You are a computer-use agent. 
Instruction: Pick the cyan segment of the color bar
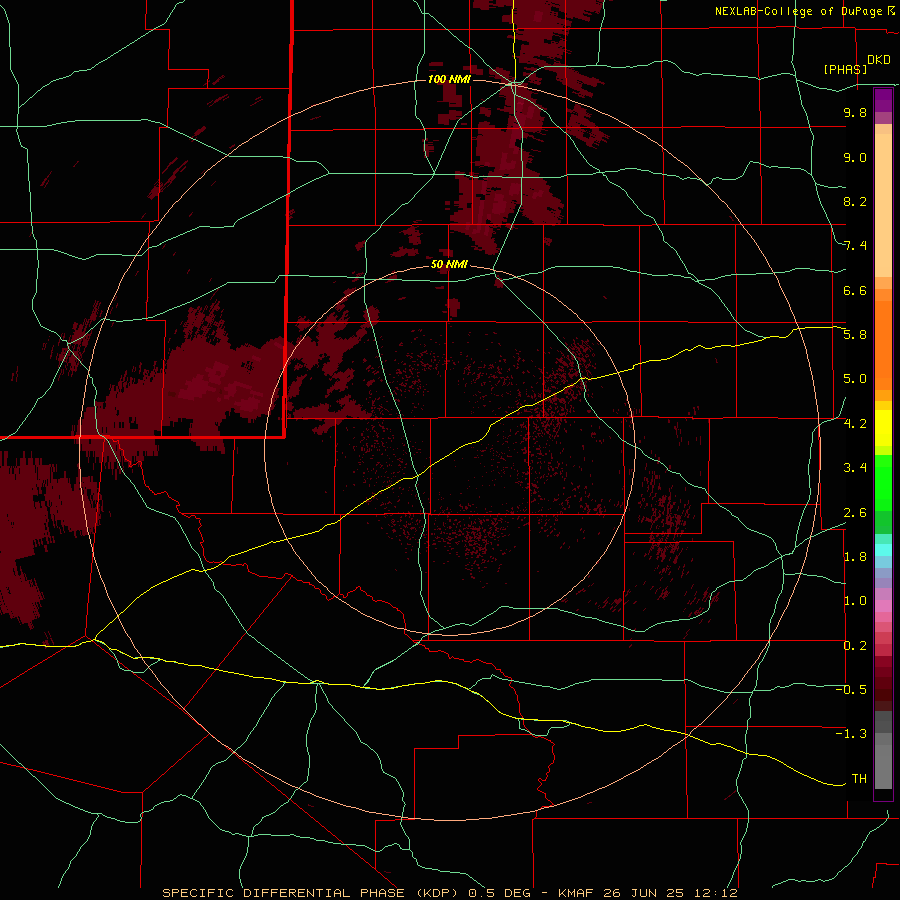(x=883, y=549)
